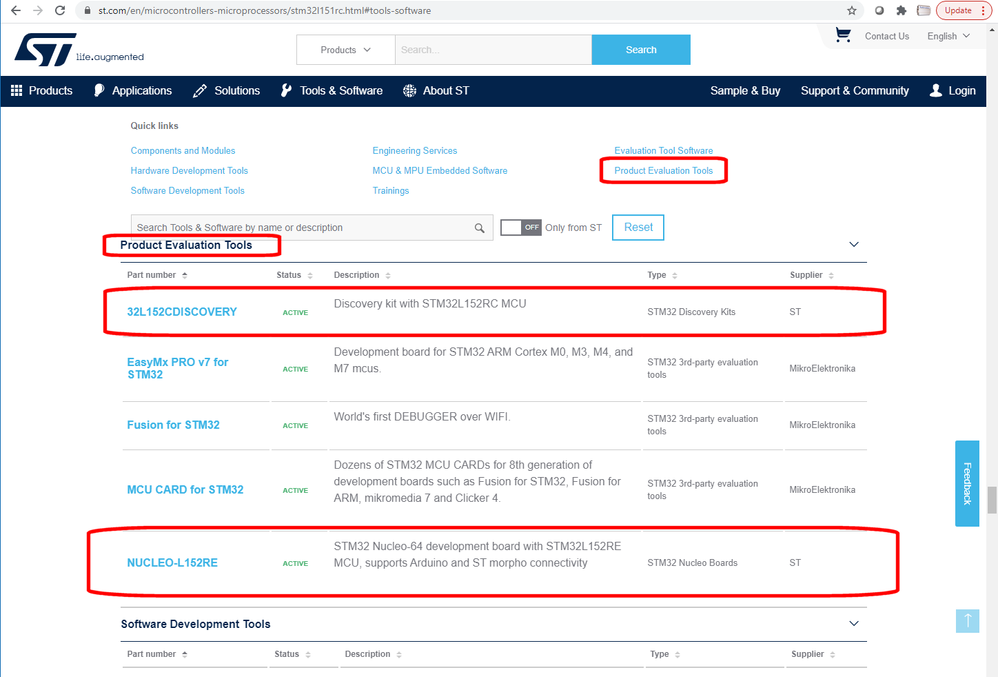Collapse the Product Evaluation Tools section chevron
This screenshot has width=998, height=677.
854,244
